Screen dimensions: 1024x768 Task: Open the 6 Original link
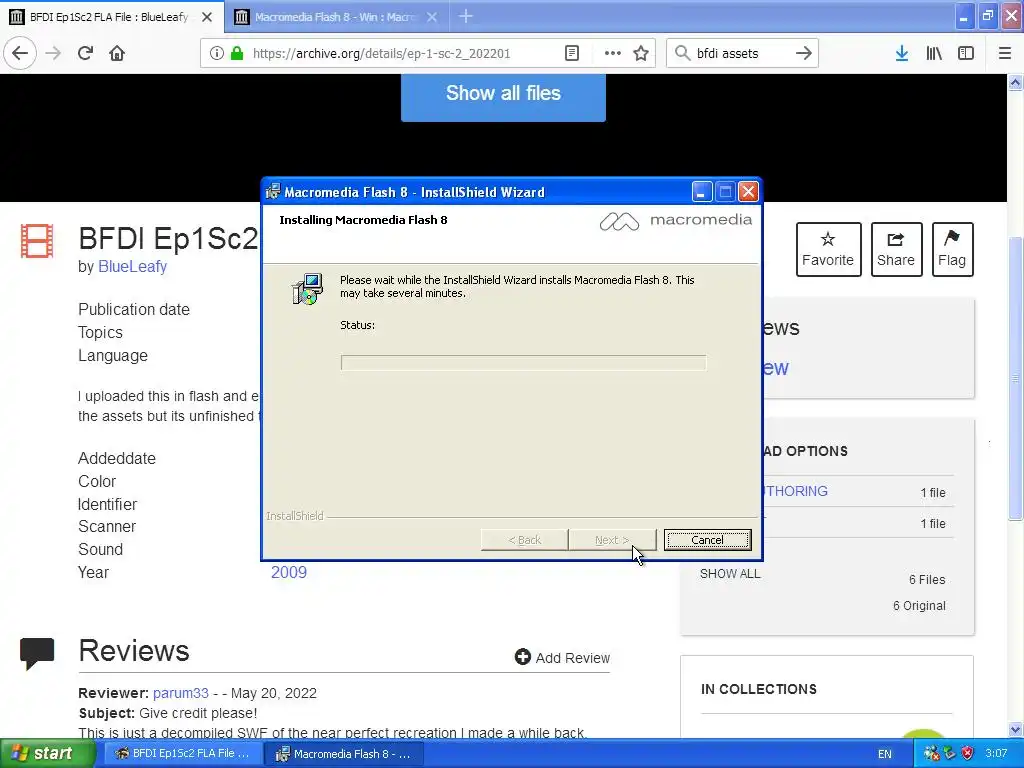[x=919, y=605]
